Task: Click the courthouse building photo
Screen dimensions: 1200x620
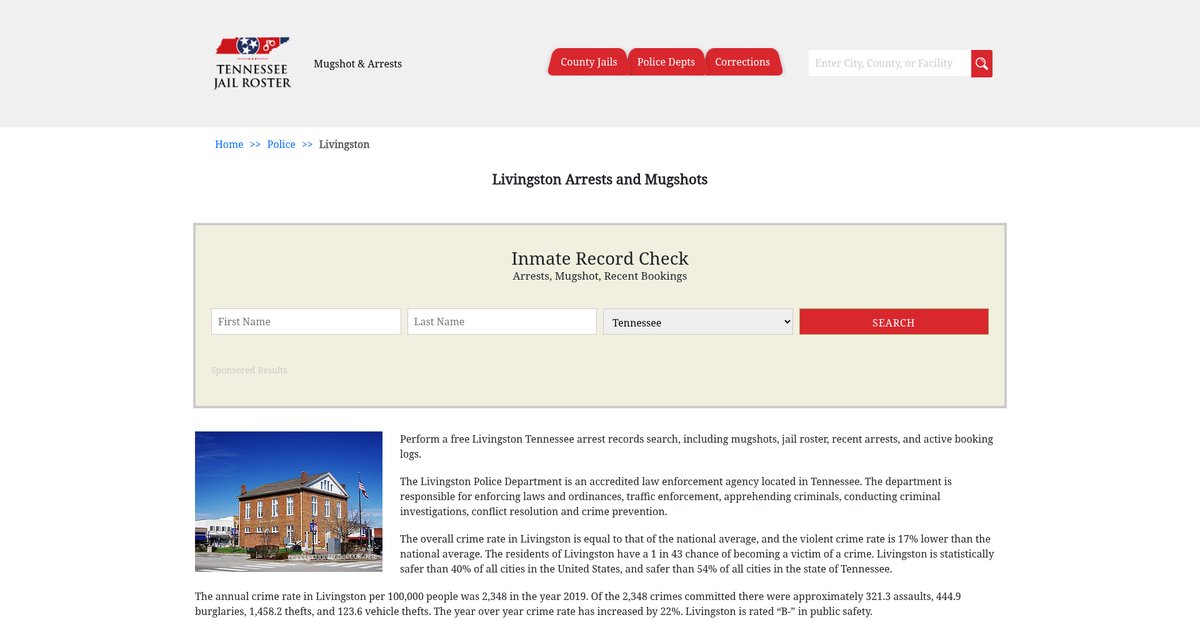Action: [x=289, y=501]
